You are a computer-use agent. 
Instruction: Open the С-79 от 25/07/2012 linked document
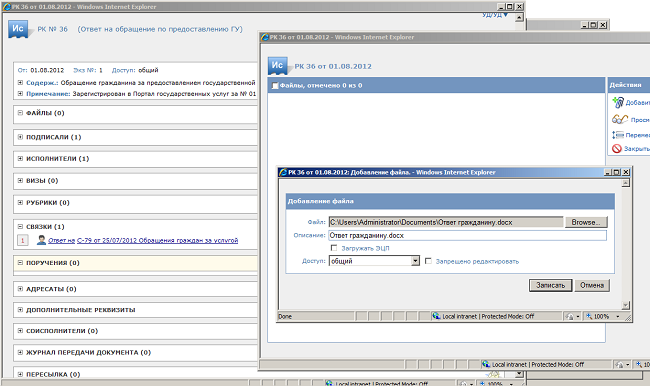pos(158,240)
